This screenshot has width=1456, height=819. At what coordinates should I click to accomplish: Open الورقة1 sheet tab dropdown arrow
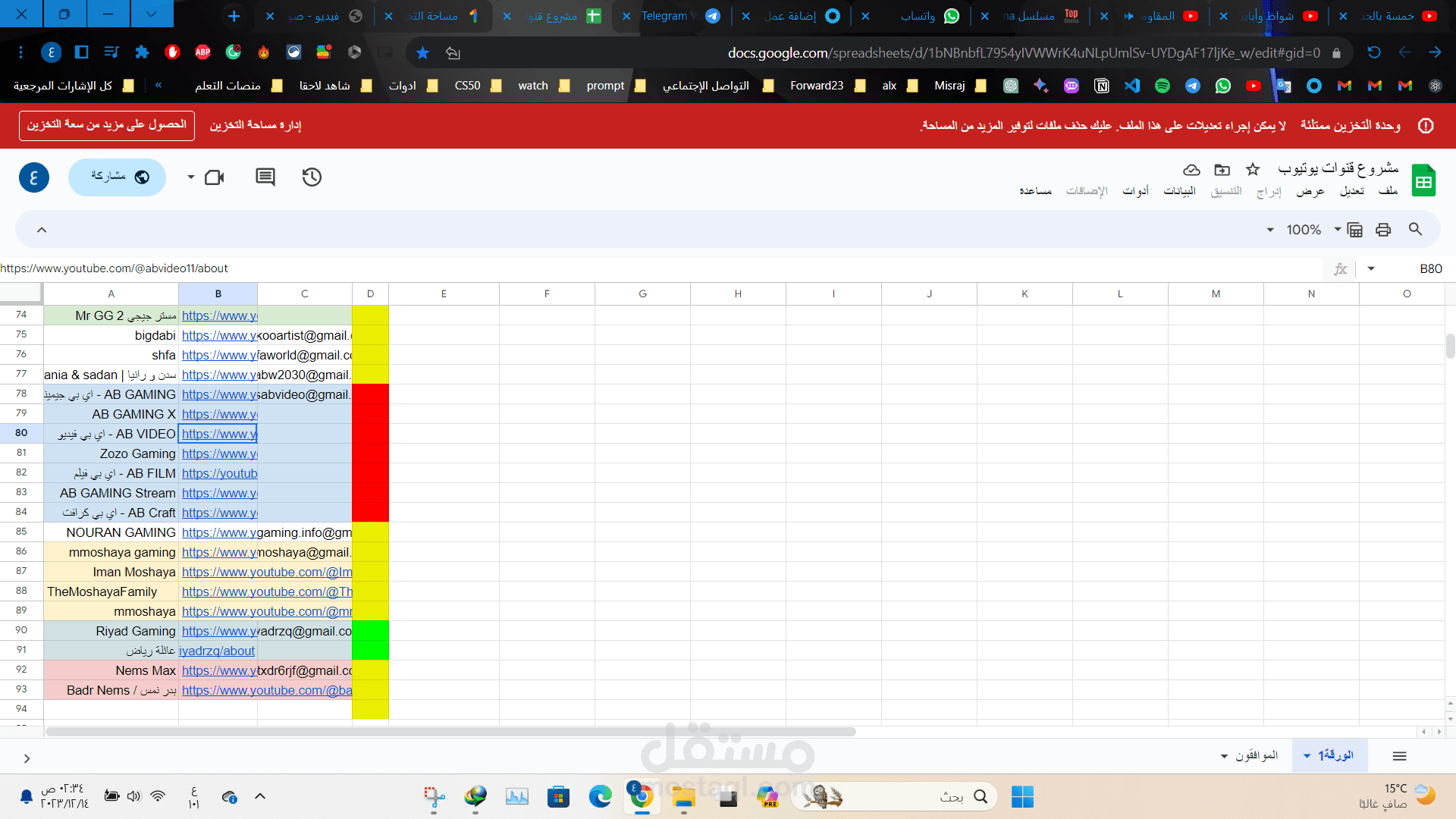click(x=1307, y=756)
